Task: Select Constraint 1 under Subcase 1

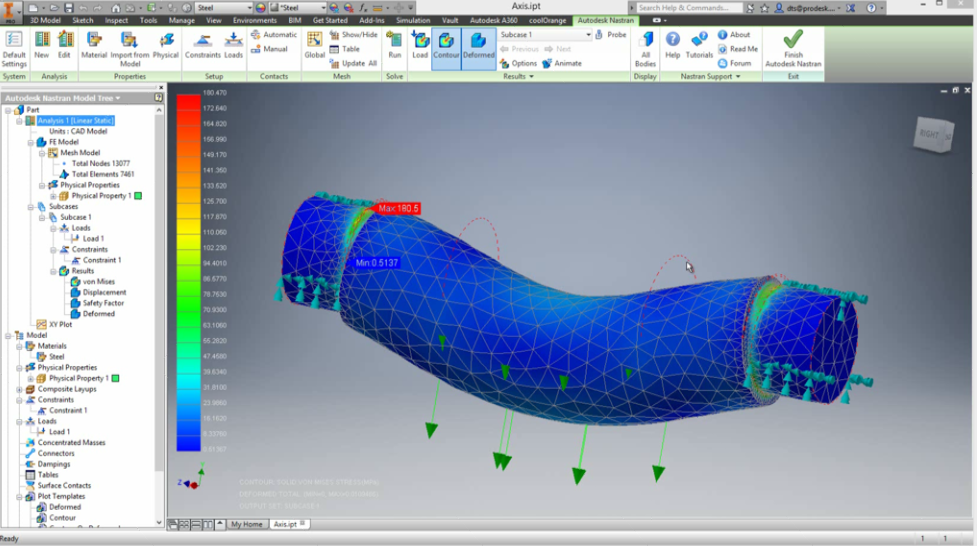Action: pos(102,260)
